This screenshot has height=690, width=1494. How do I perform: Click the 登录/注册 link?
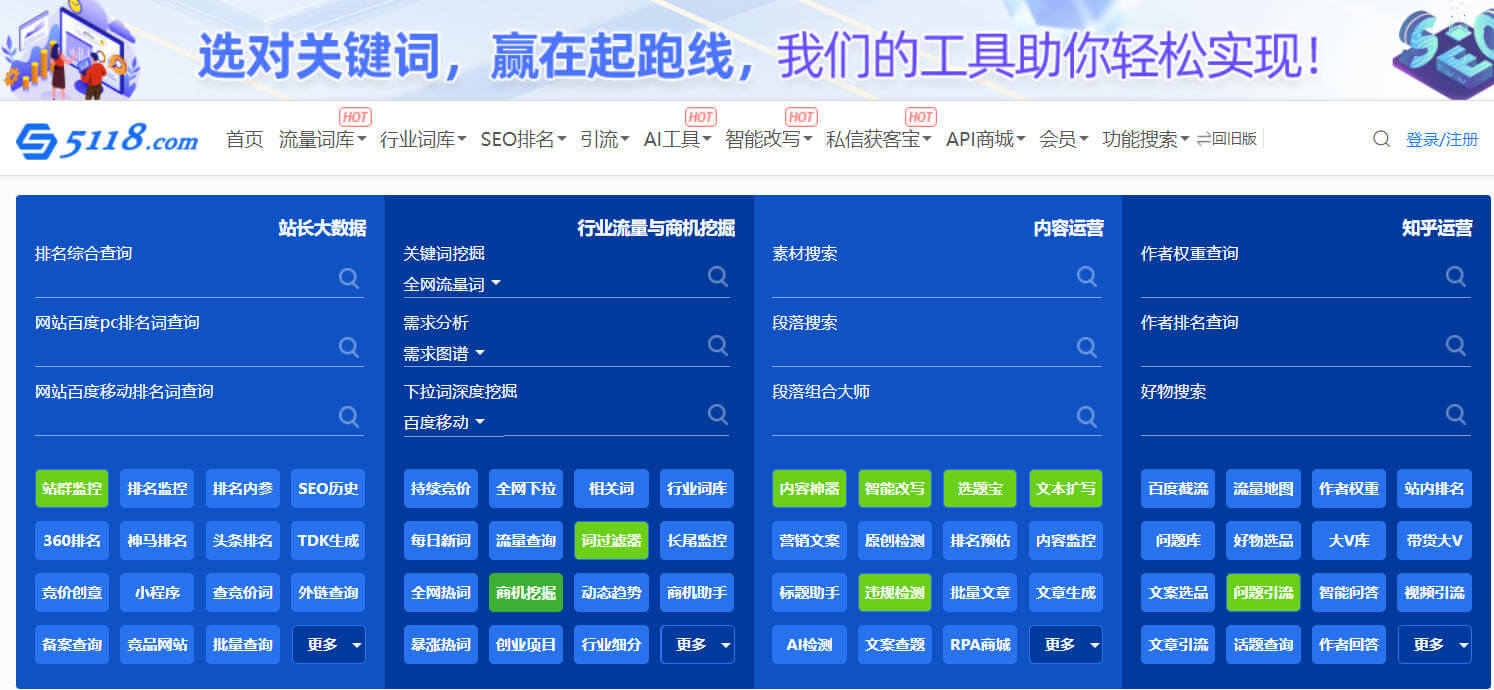[x=1441, y=140]
